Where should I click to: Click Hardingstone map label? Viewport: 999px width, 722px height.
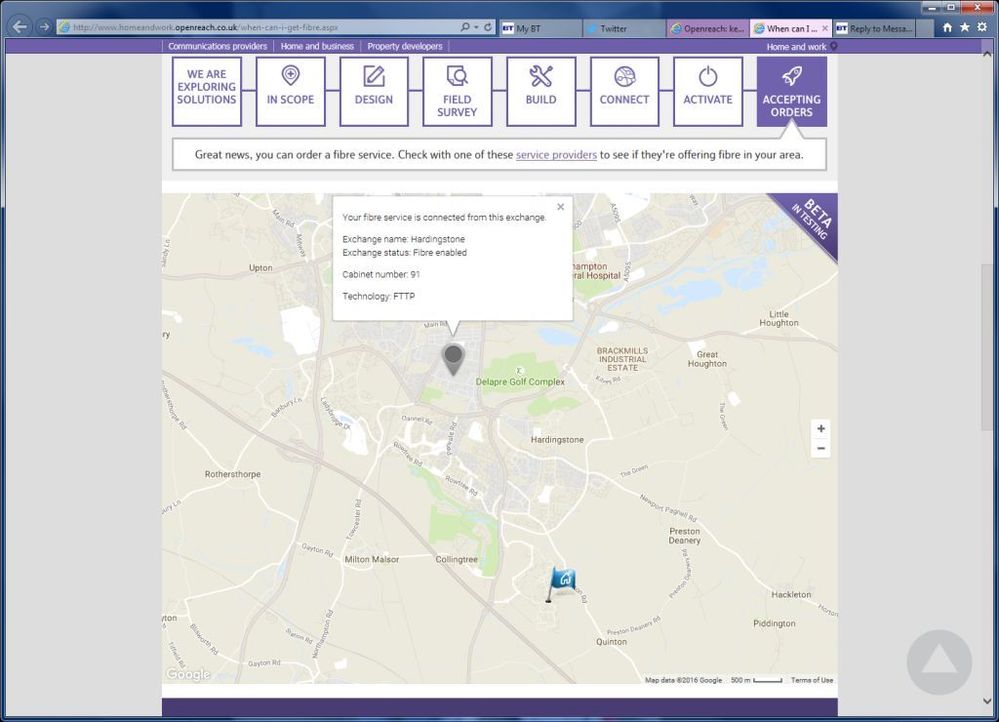(x=557, y=440)
